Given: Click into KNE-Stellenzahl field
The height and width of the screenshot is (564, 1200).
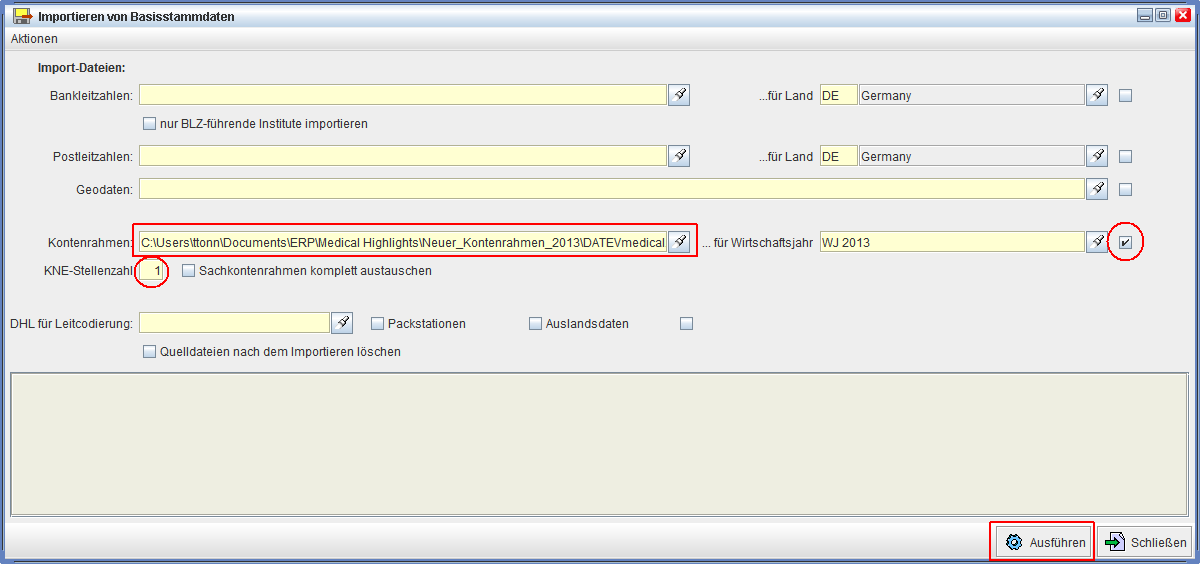Looking at the screenshot, I should (x=152, y=271).
